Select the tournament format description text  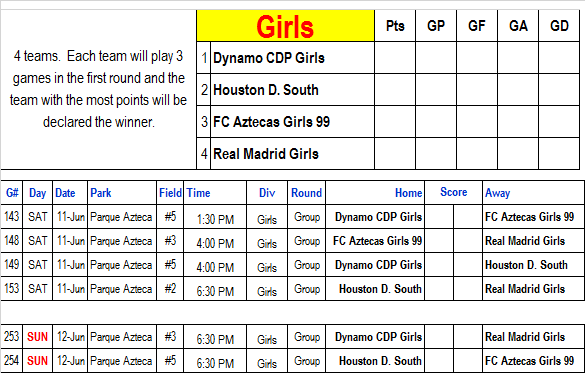tap(98, 89)
